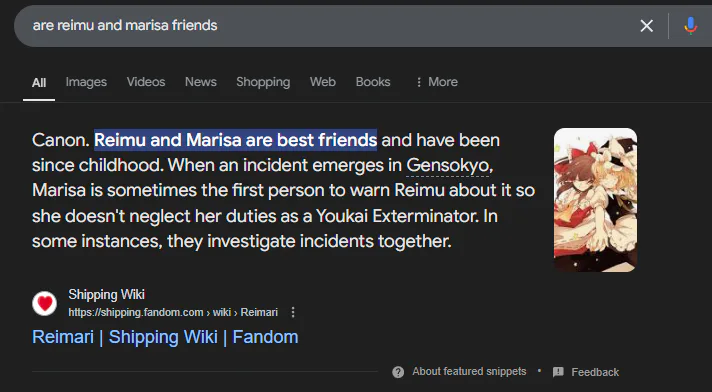
Task: Open the More search filters dropdown
Action: (437, 82)
